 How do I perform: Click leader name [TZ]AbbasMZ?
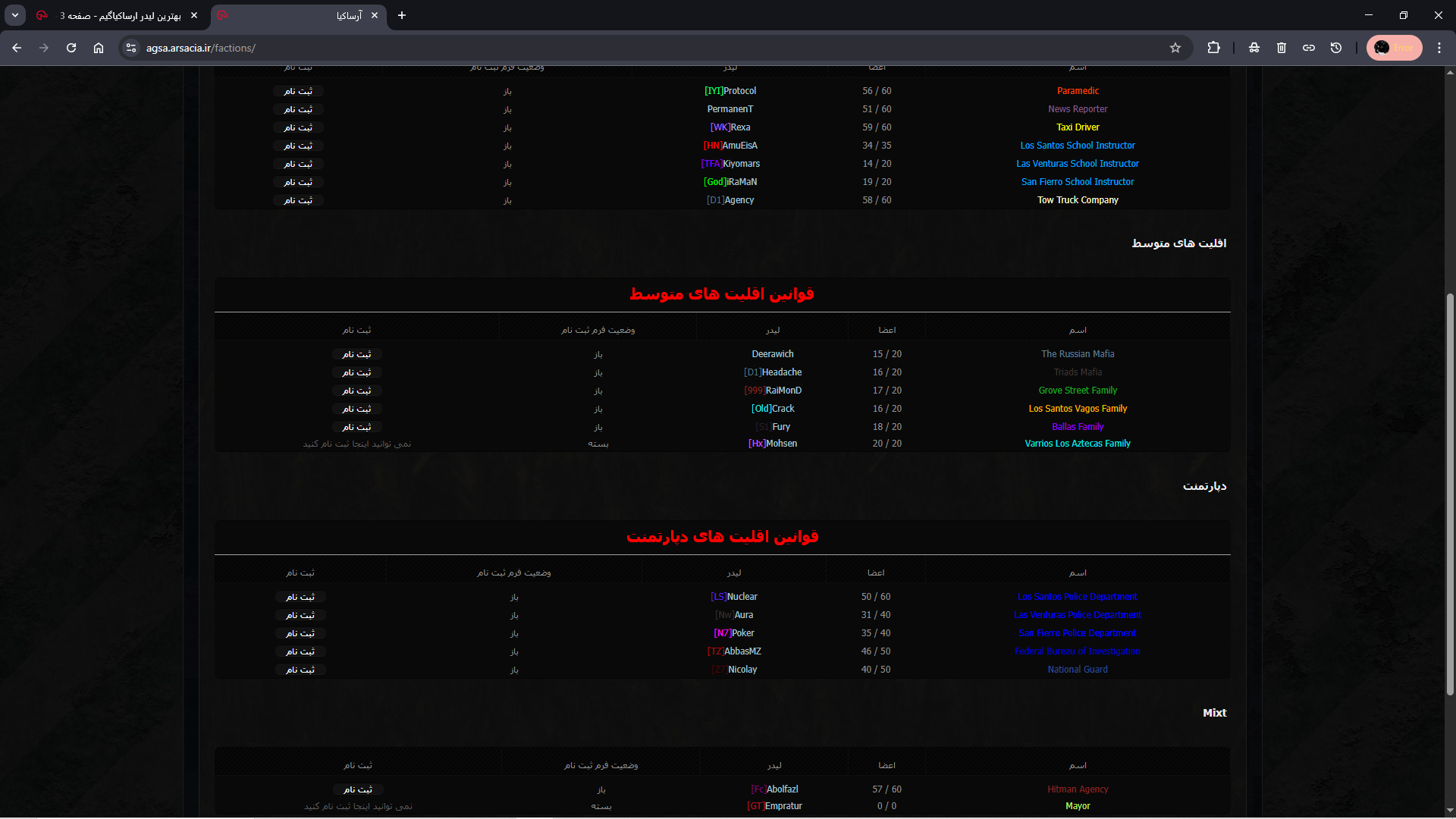[x=733, y=651]
